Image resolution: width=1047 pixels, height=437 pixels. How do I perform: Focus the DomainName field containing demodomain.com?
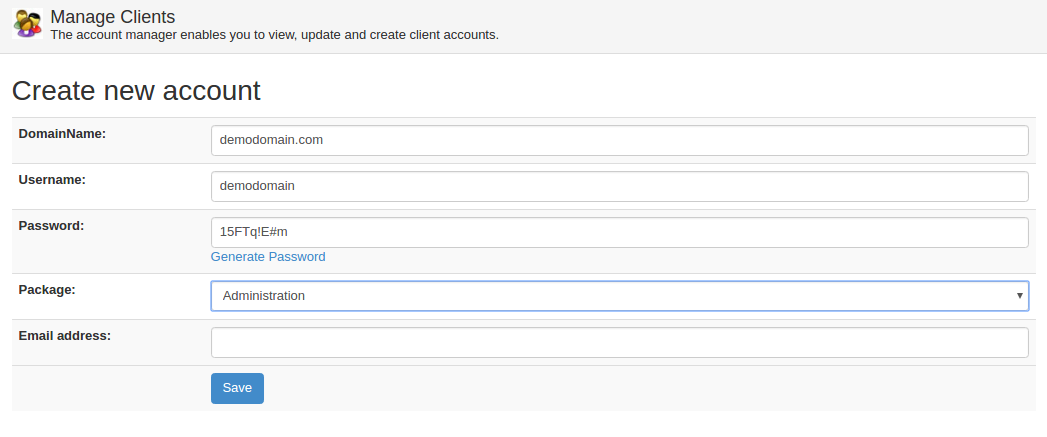tap(620, 140)
